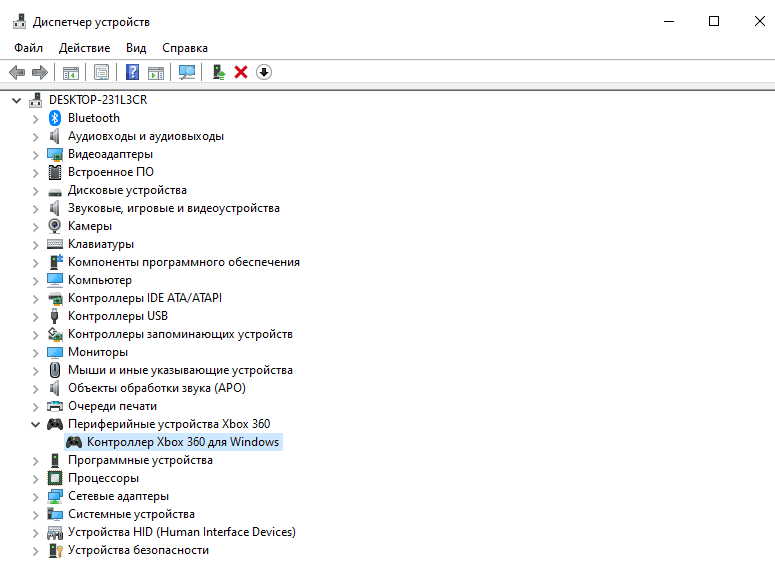Open Help via the question mark icon

tap(132, 72)
